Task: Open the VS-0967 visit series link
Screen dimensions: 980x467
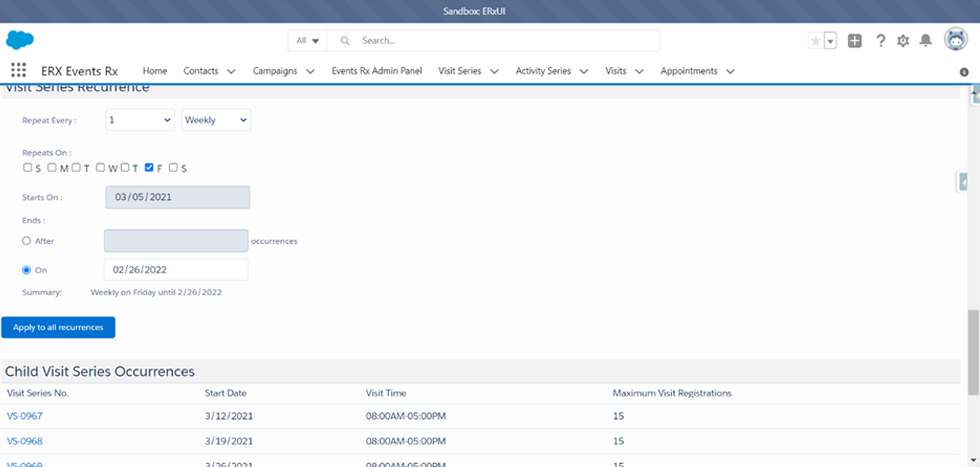Action: point(25,416)
